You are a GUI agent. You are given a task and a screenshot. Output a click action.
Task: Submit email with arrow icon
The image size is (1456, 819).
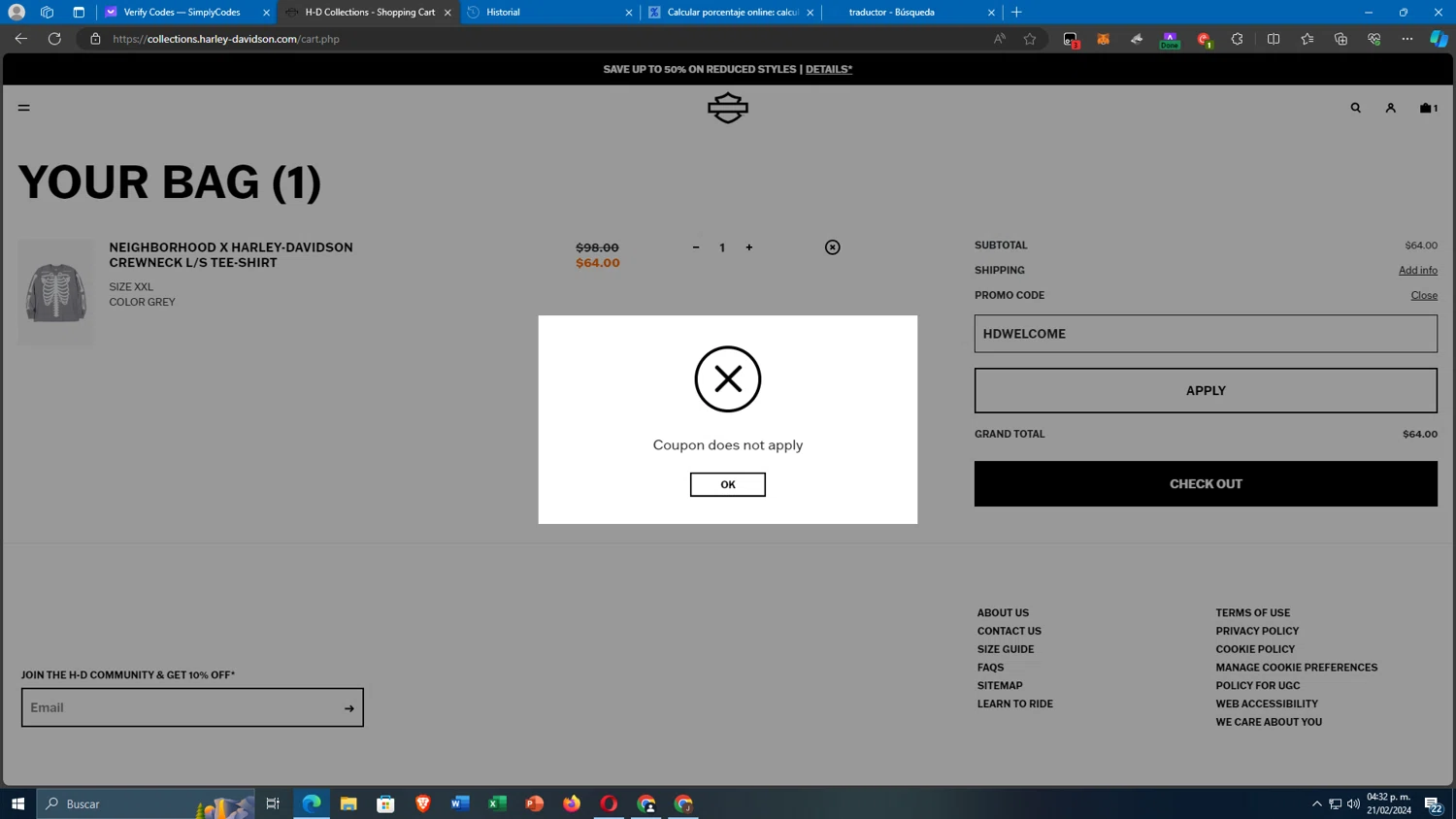tap(349, 708)
